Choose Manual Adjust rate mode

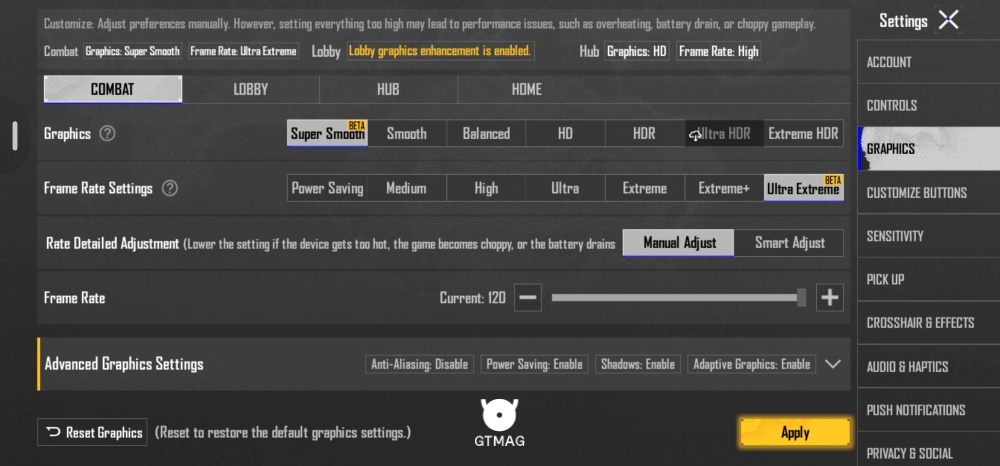[679, 243]
